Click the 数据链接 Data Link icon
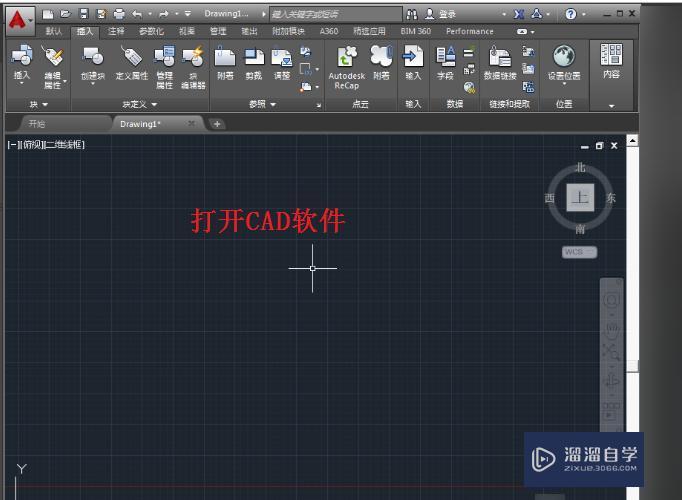682x500 pixels. click(500, 57)
